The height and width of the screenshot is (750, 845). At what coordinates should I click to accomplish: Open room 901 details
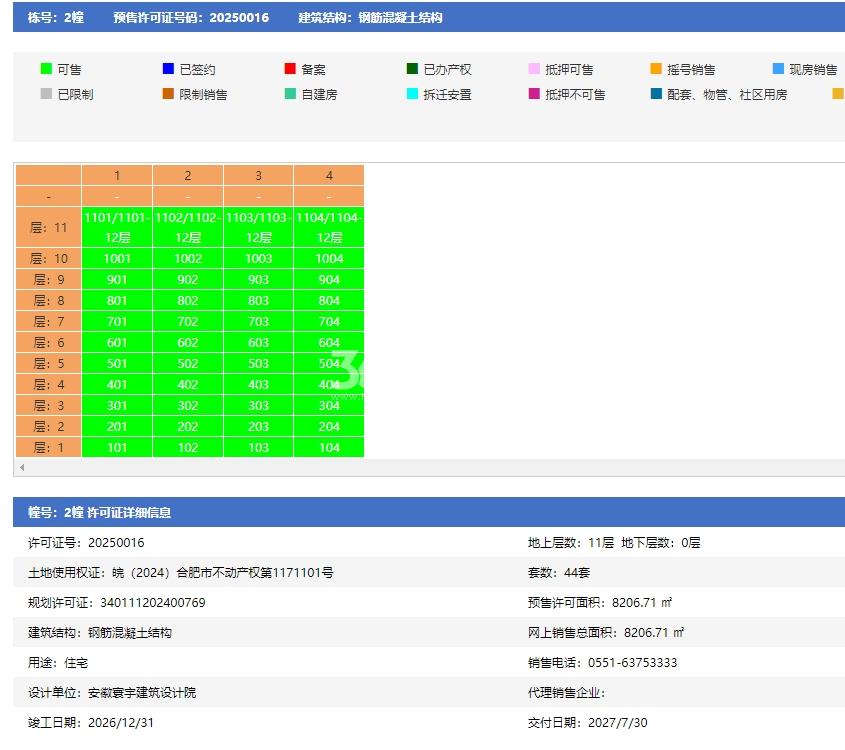[117, 280]
